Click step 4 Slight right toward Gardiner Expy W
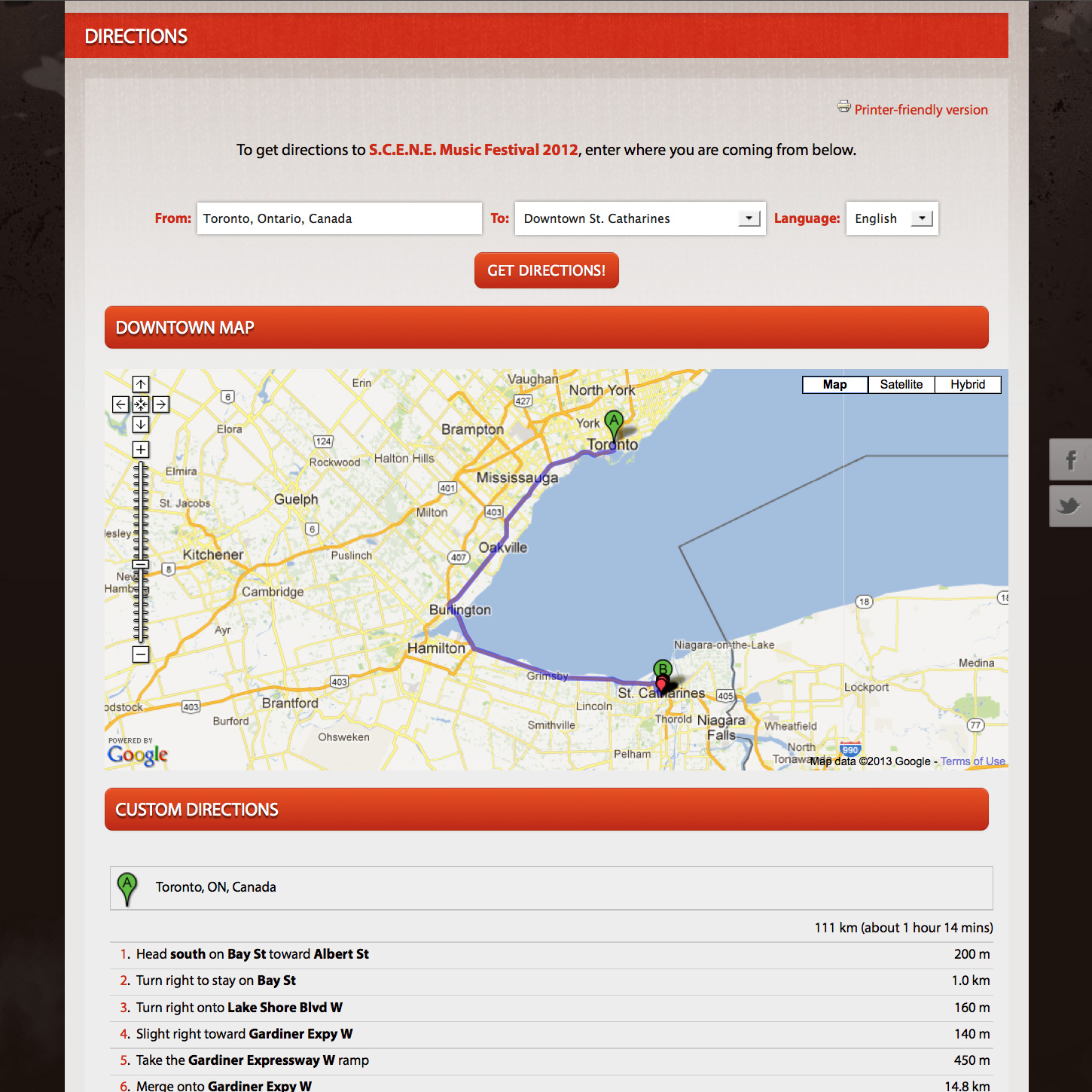Viewport: 1092px width, 1092px height. (551, 1034)
